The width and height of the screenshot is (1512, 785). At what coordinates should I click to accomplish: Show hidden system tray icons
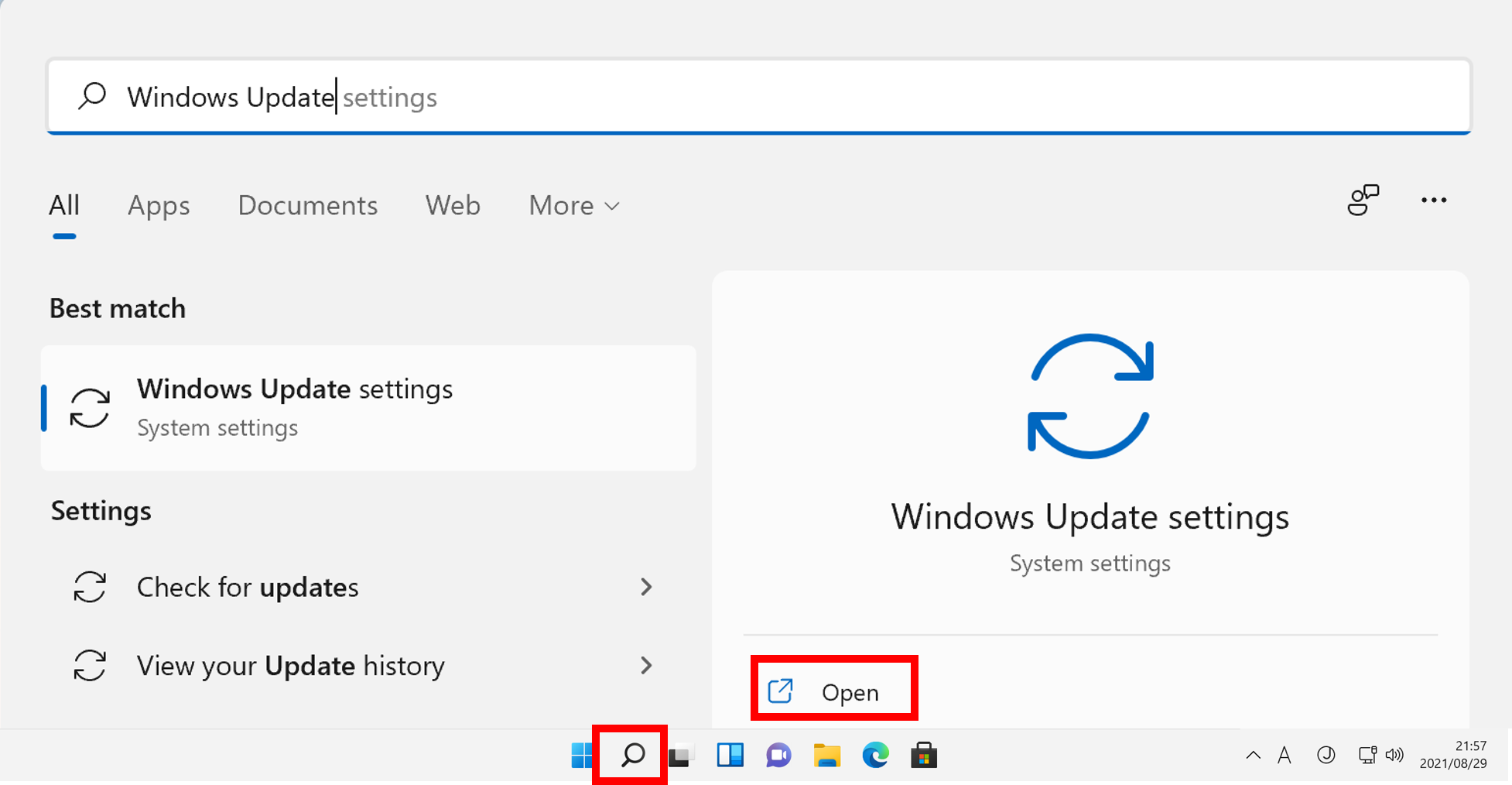1253,756
